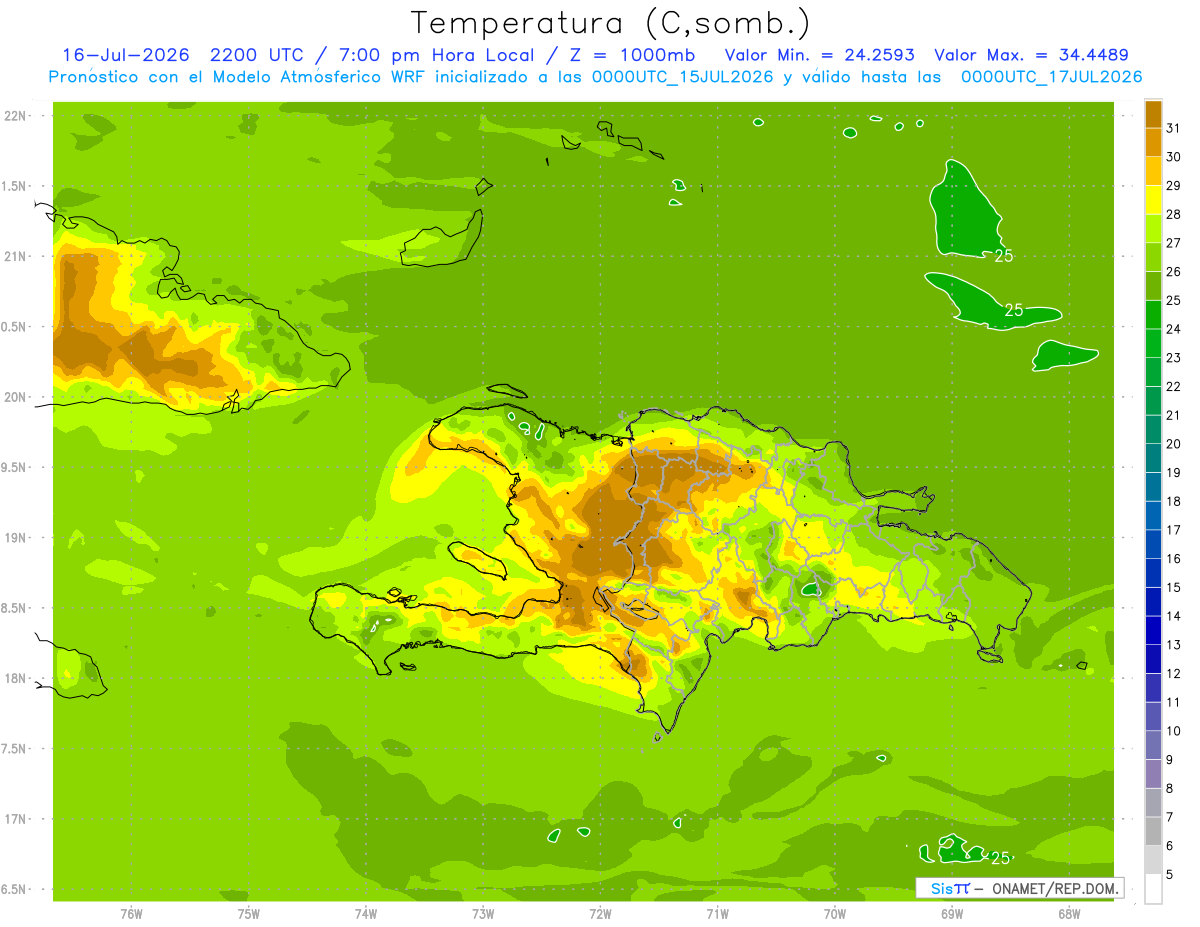Image resolution: width=1200 pixels, height=927 pixels.
Task: Click the legend value "27"
Action: (x=1174, y=243)
